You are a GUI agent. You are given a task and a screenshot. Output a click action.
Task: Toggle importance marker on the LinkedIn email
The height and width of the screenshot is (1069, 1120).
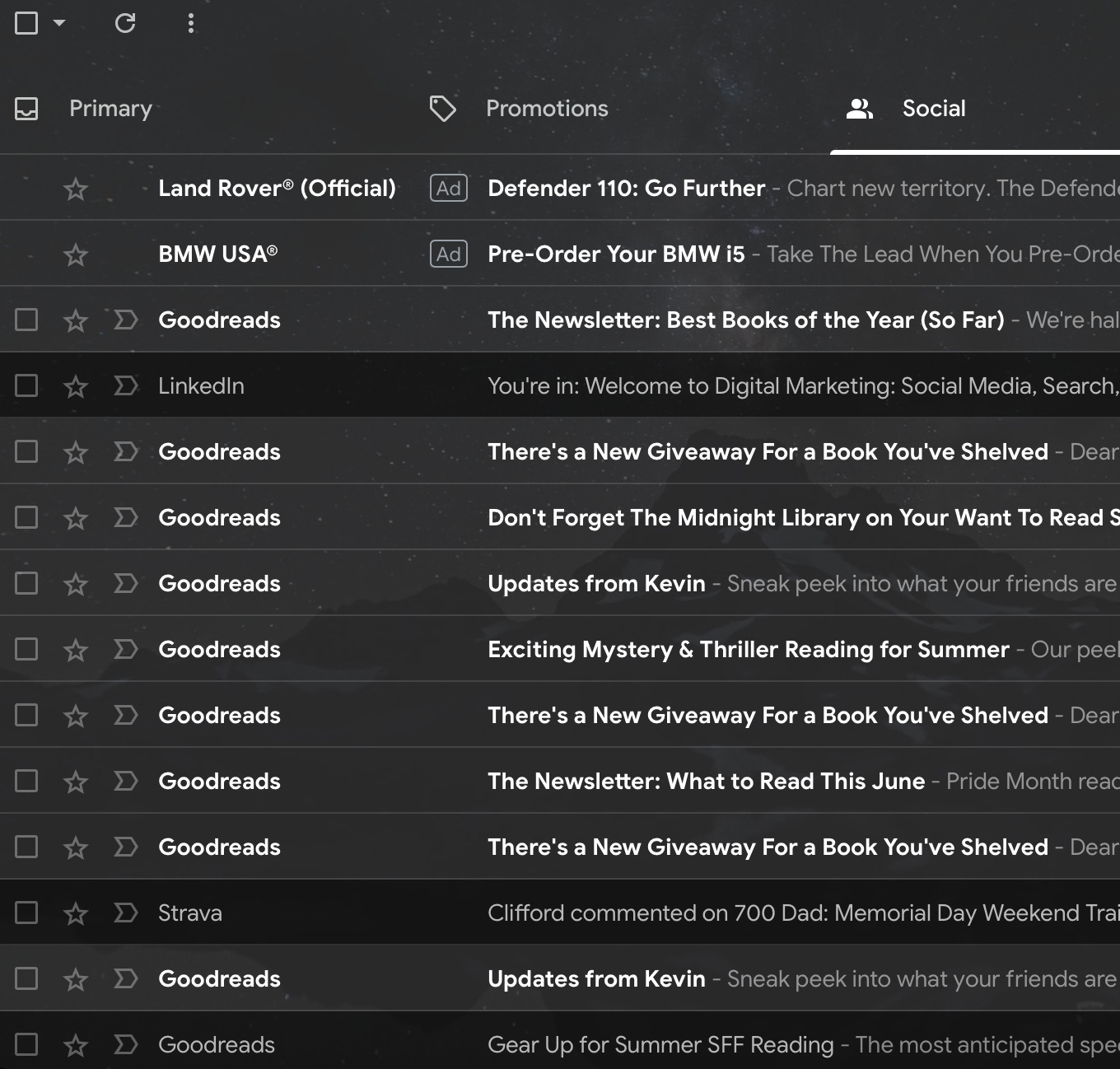tap(125, 385)
